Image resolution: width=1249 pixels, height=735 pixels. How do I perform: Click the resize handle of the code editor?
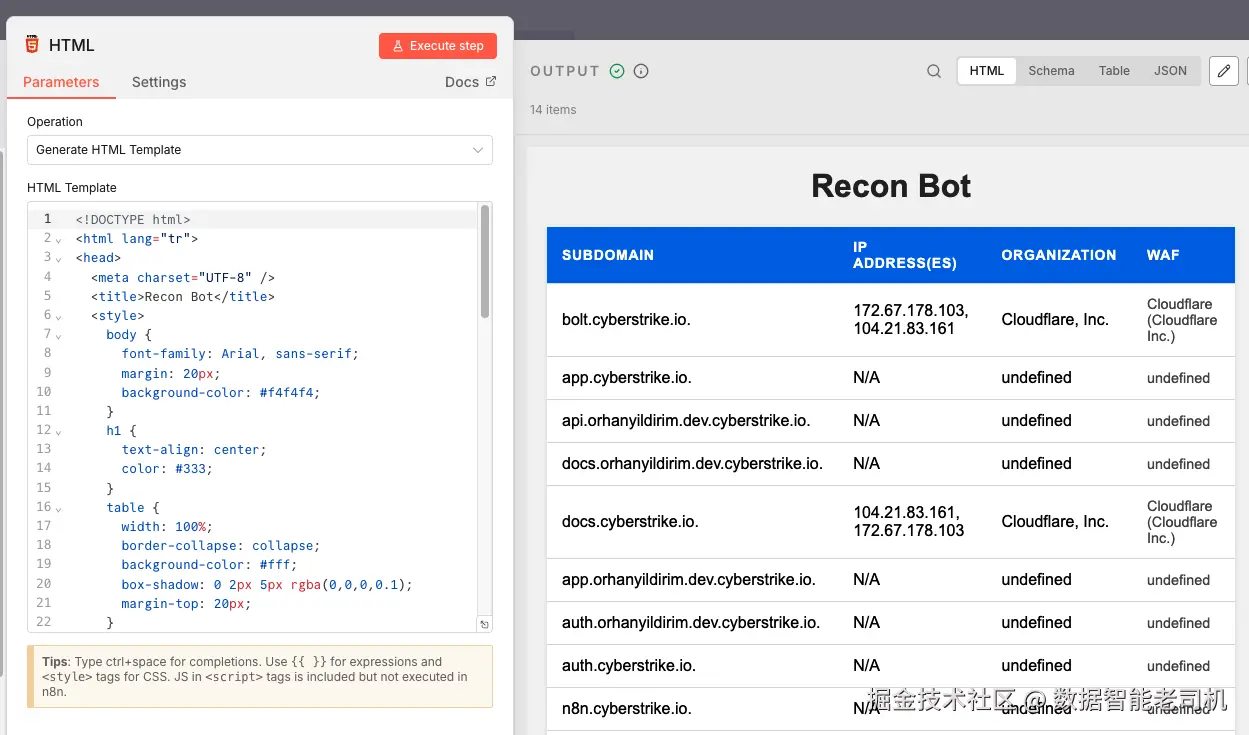484,624
